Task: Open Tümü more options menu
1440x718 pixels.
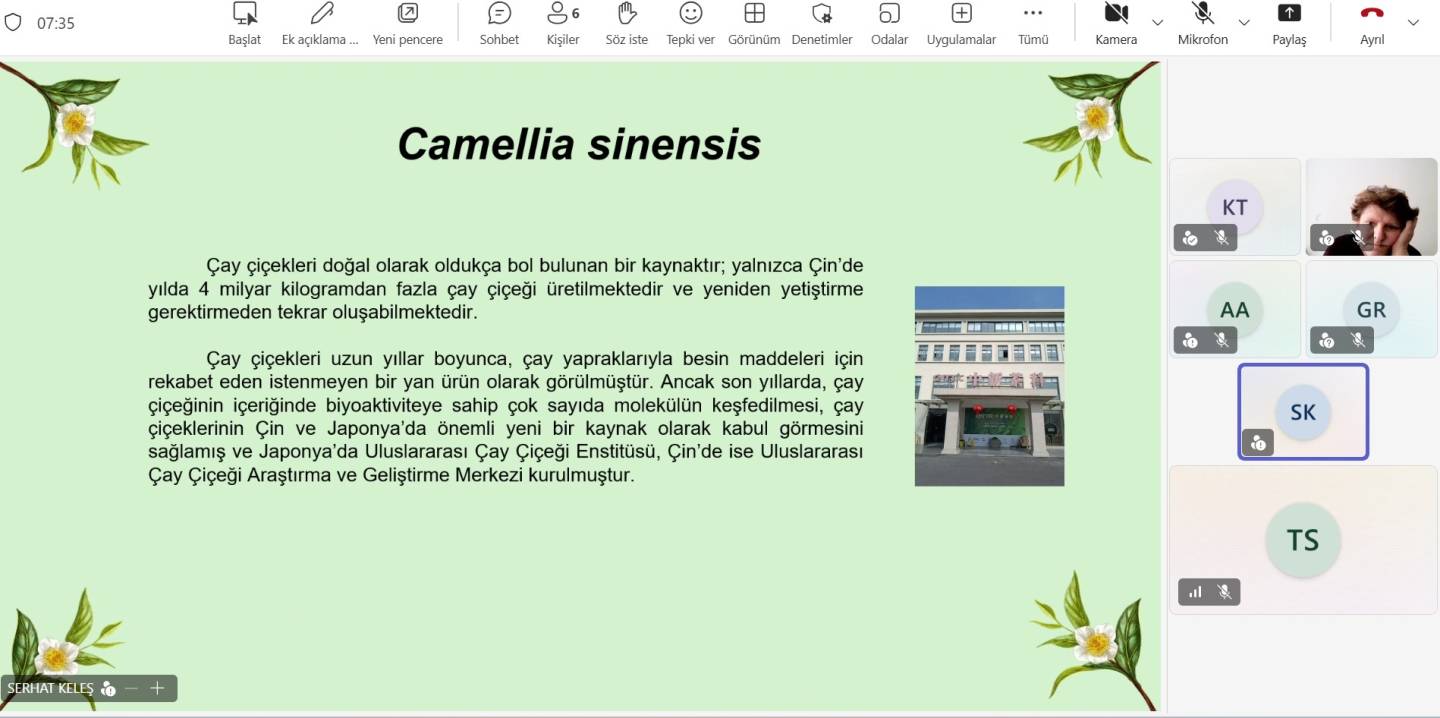Action: click(1033, 24)
